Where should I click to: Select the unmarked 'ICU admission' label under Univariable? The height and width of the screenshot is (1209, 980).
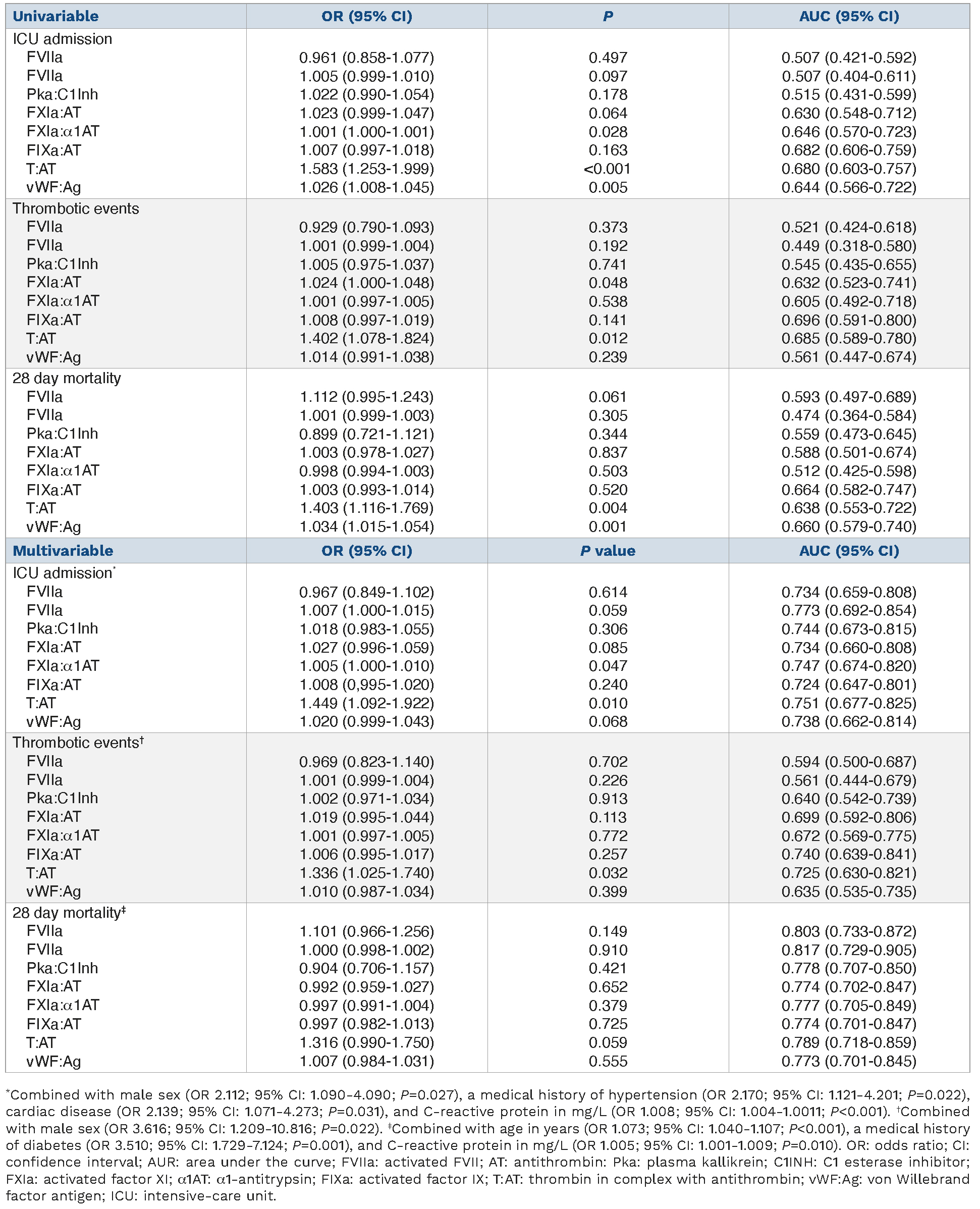coord(62,39)
